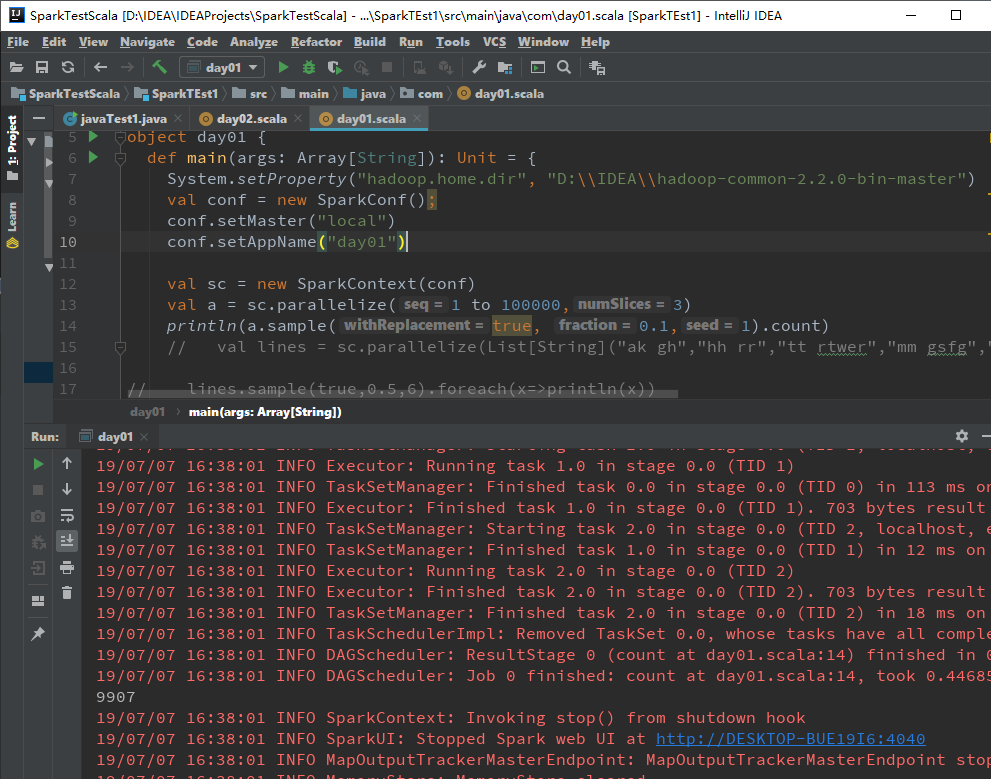991x779 pixels.
Task: Open the 1: Project side tool window tab
Action: point(12,147)
